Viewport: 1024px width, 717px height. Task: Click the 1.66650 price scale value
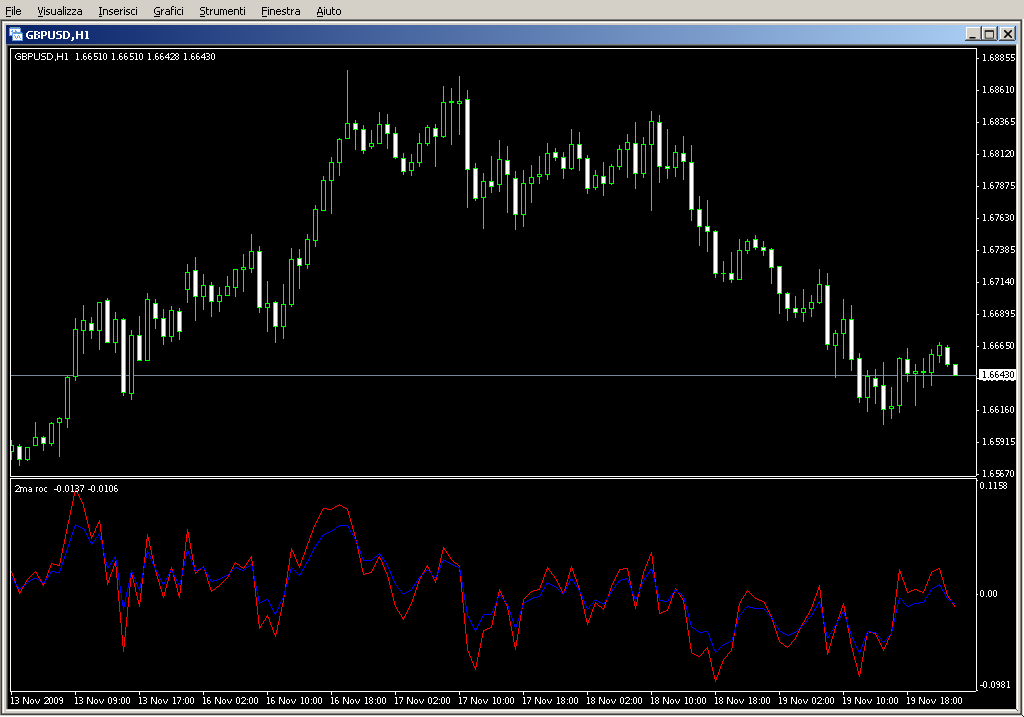click(999, 345)
